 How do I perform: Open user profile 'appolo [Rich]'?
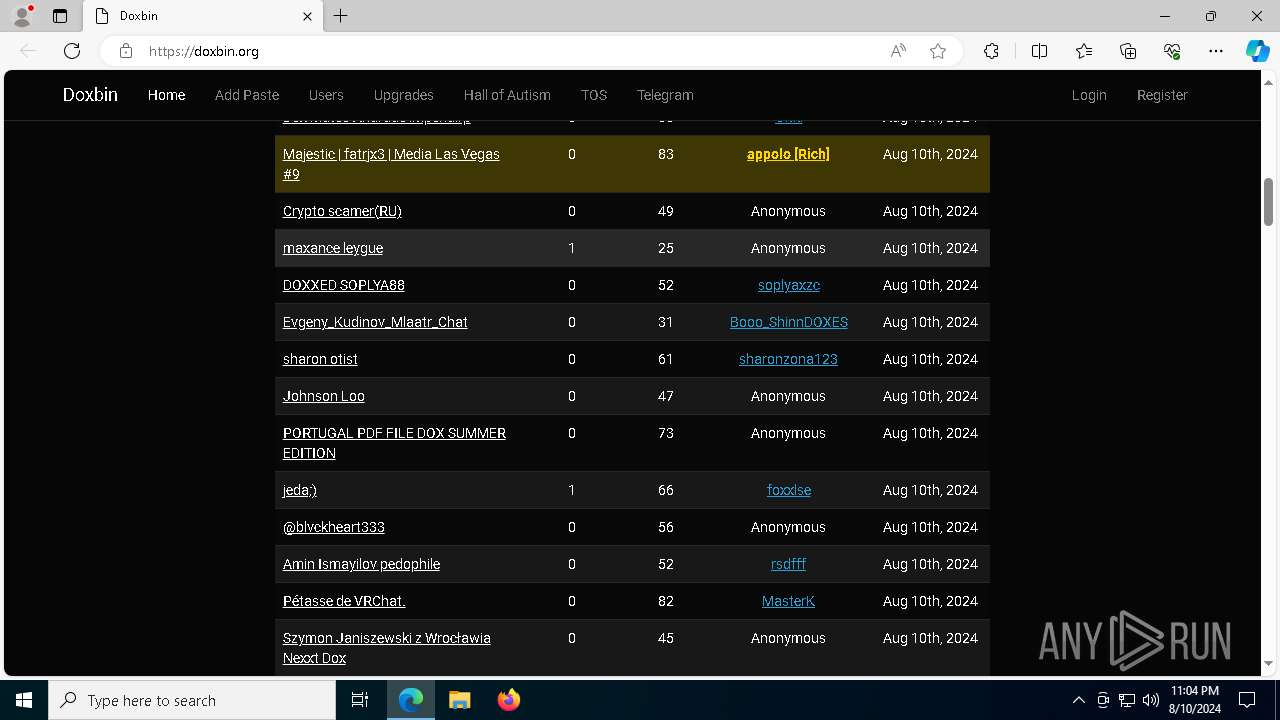click(x=788, y=154)
